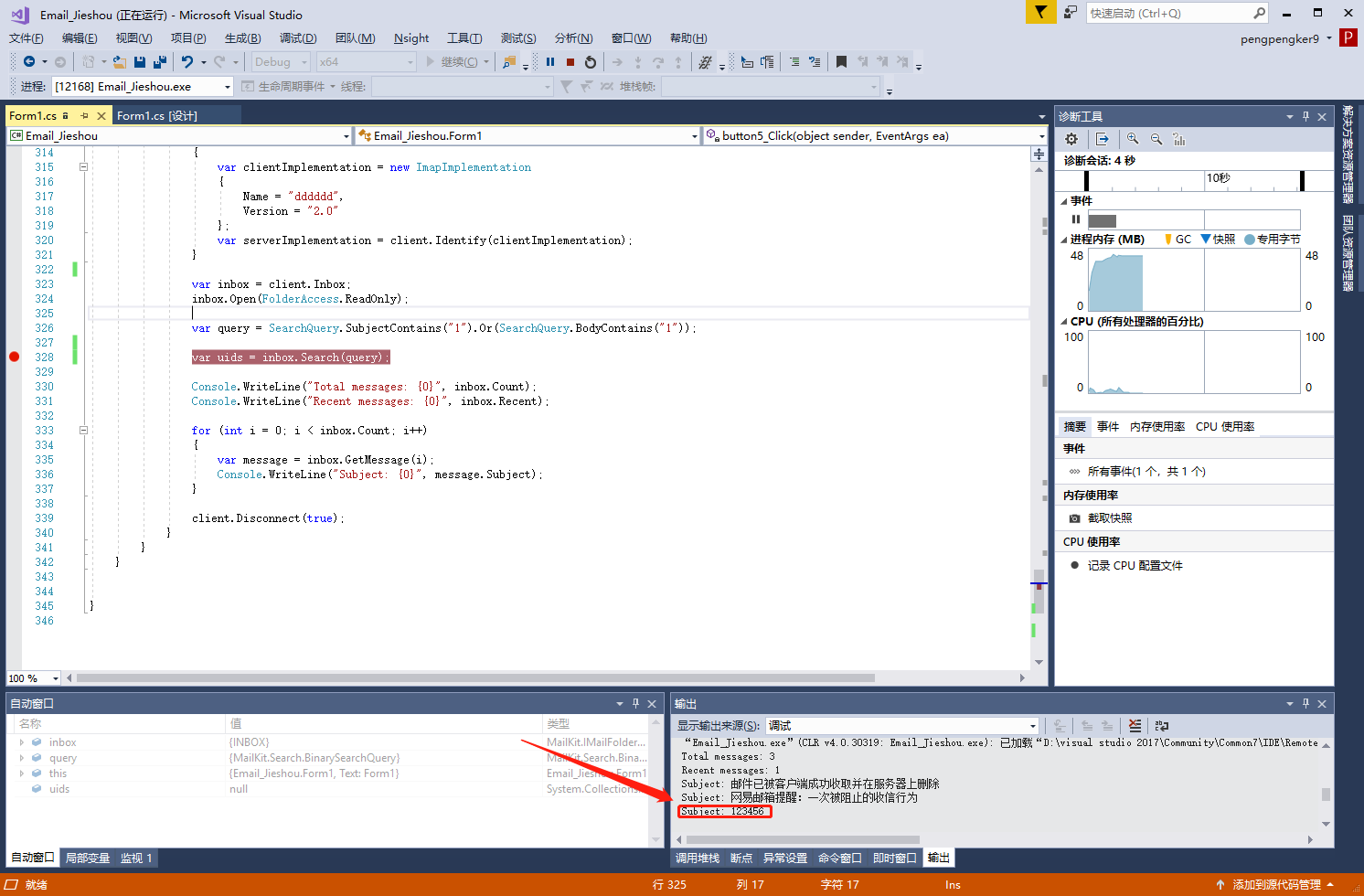Click the Uncomment Lines icon
1364x896 pixels.
pos(814,61)
